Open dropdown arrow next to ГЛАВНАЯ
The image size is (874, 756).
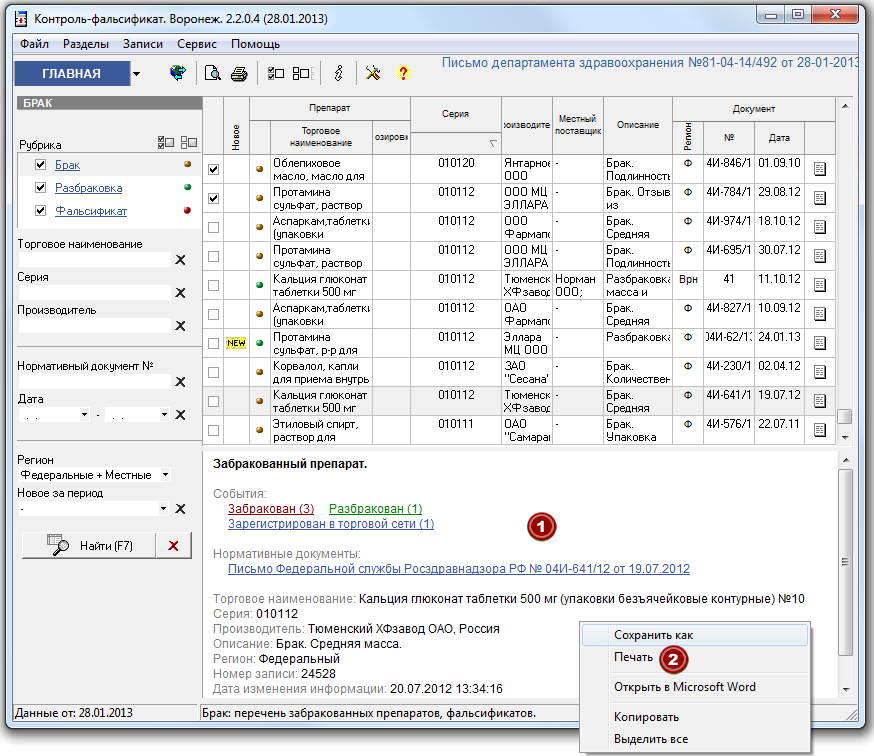(137, 74)
